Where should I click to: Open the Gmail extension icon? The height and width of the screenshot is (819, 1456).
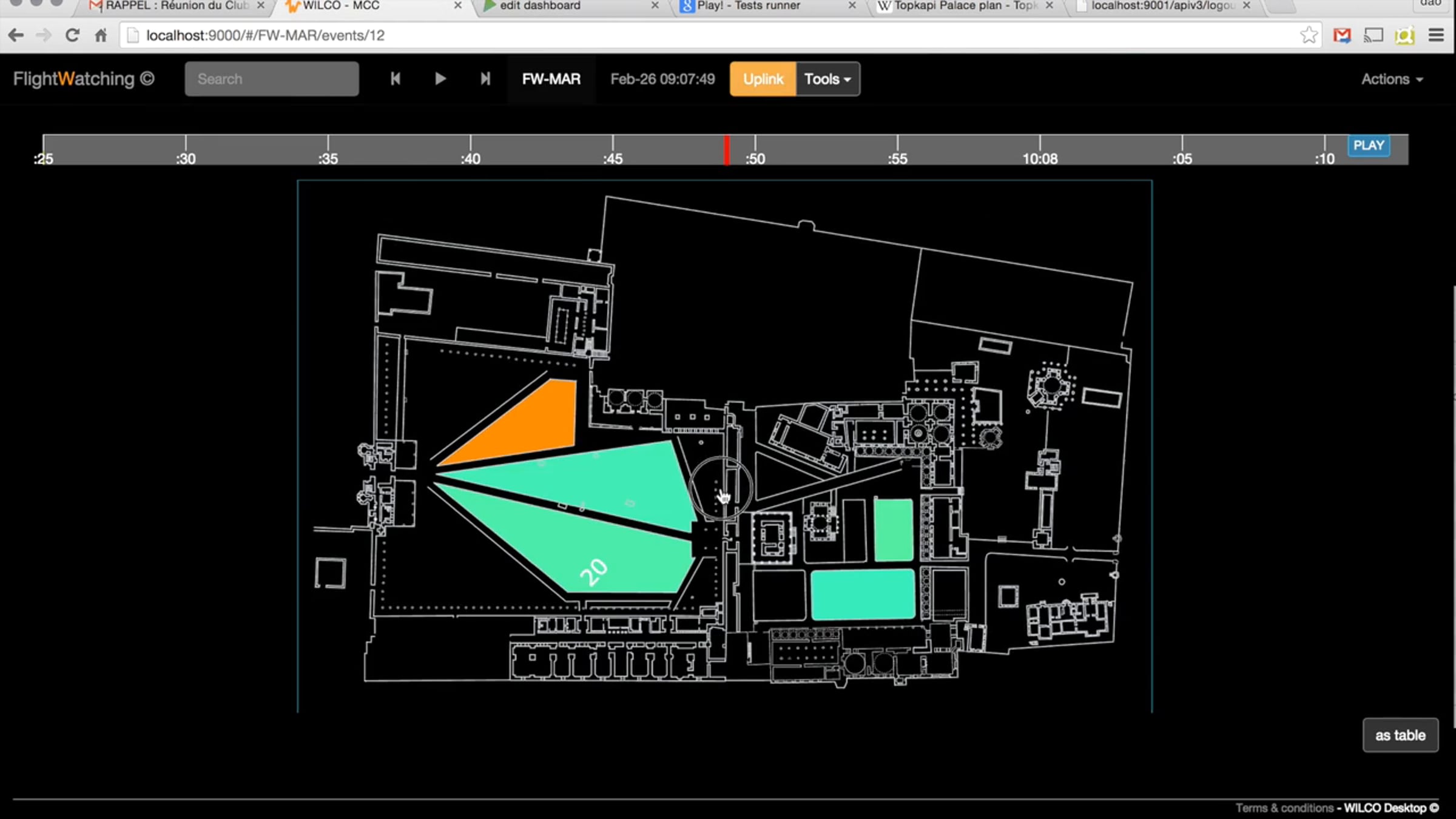coord(1342,35)
